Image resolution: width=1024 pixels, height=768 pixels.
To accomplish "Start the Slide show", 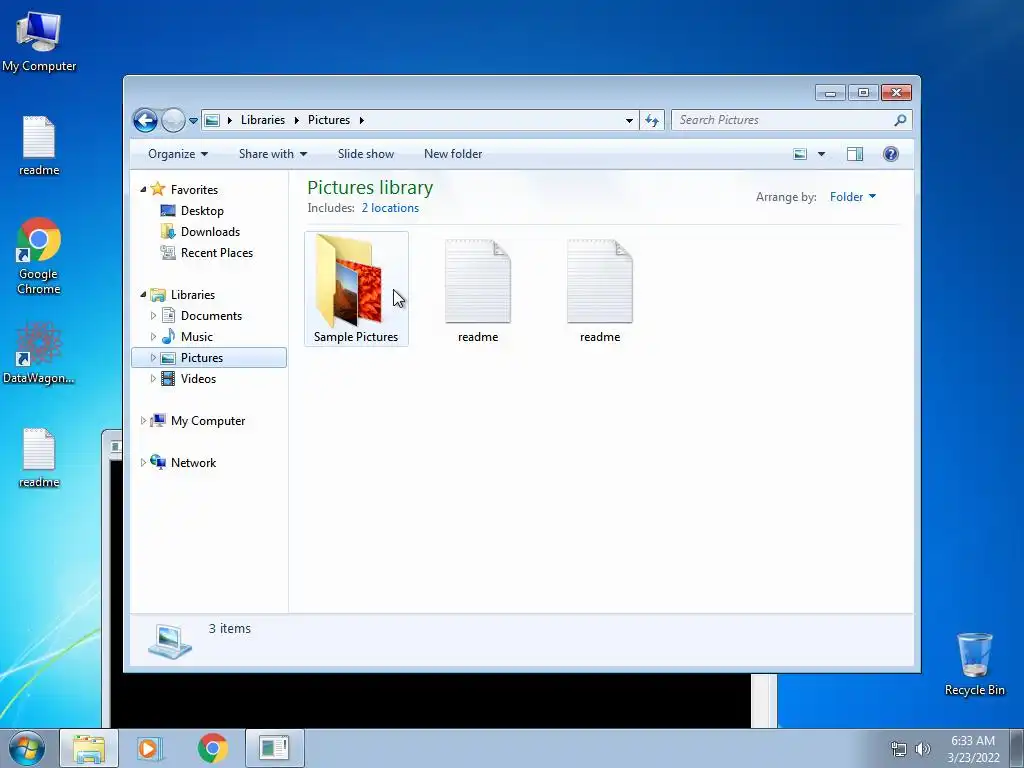I will [366, 154].
